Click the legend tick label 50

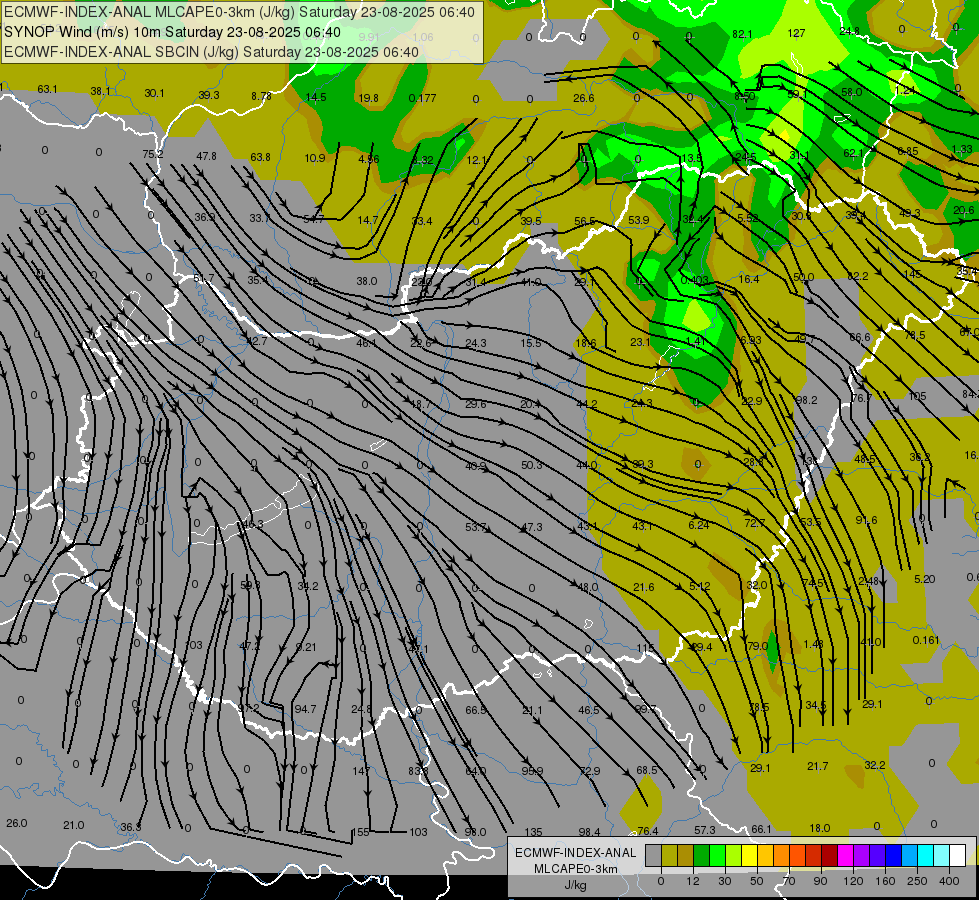pyautogui.click(x=756, y=881)
